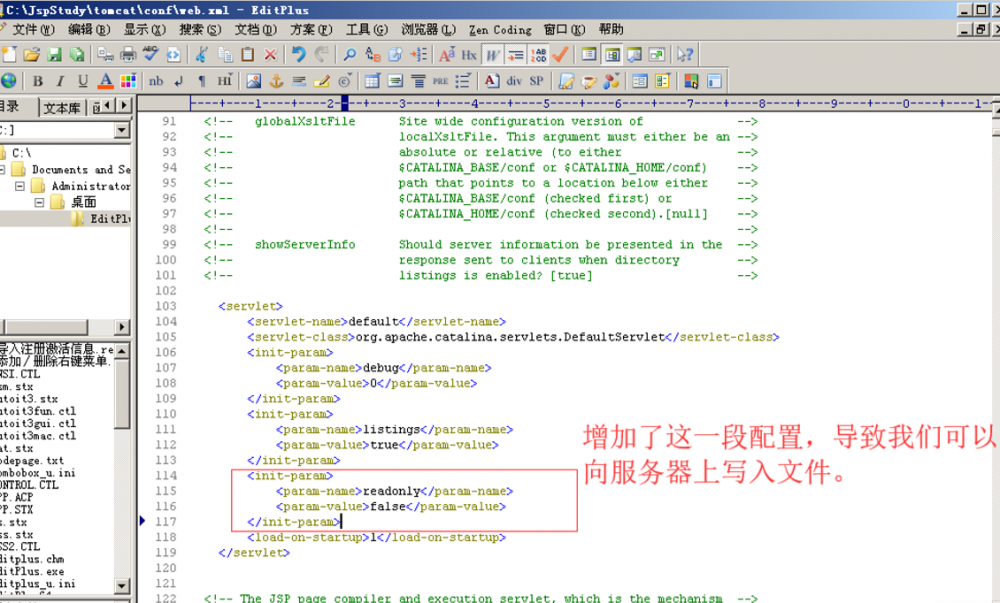Click the Save icon on the toolbar

point(52,55)
